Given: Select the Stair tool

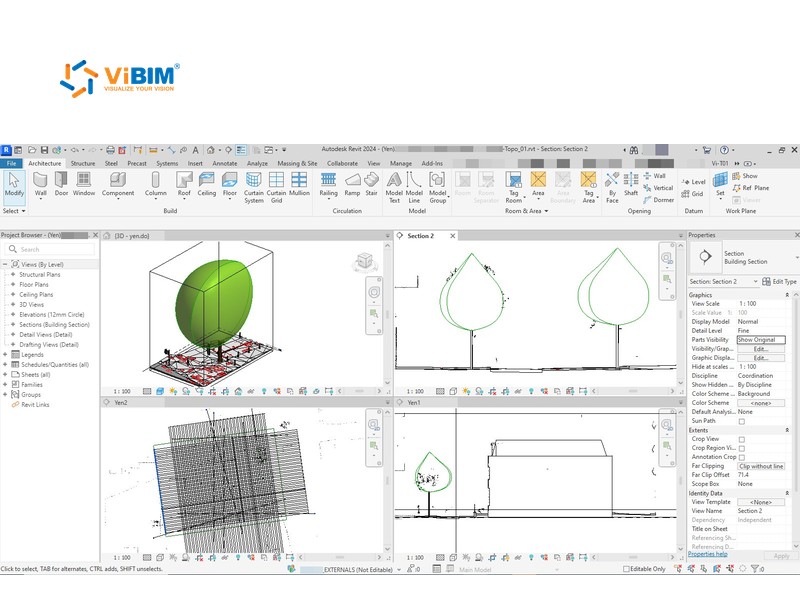Looking at the screenshot, I should coord(371,184).
